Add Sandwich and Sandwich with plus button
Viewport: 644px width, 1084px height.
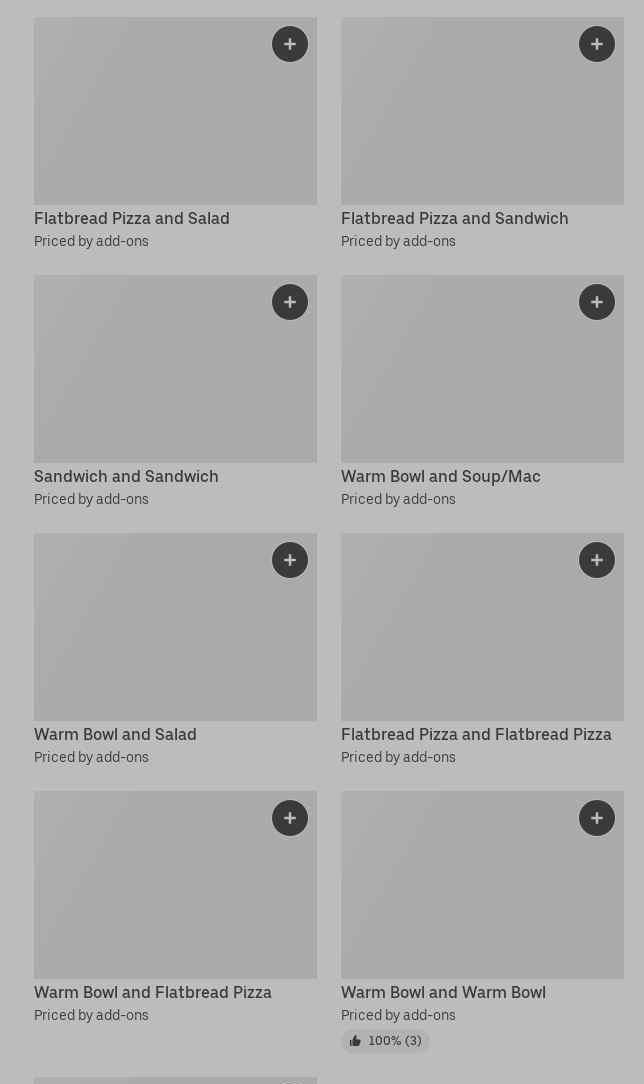click(x=290, y=302)
